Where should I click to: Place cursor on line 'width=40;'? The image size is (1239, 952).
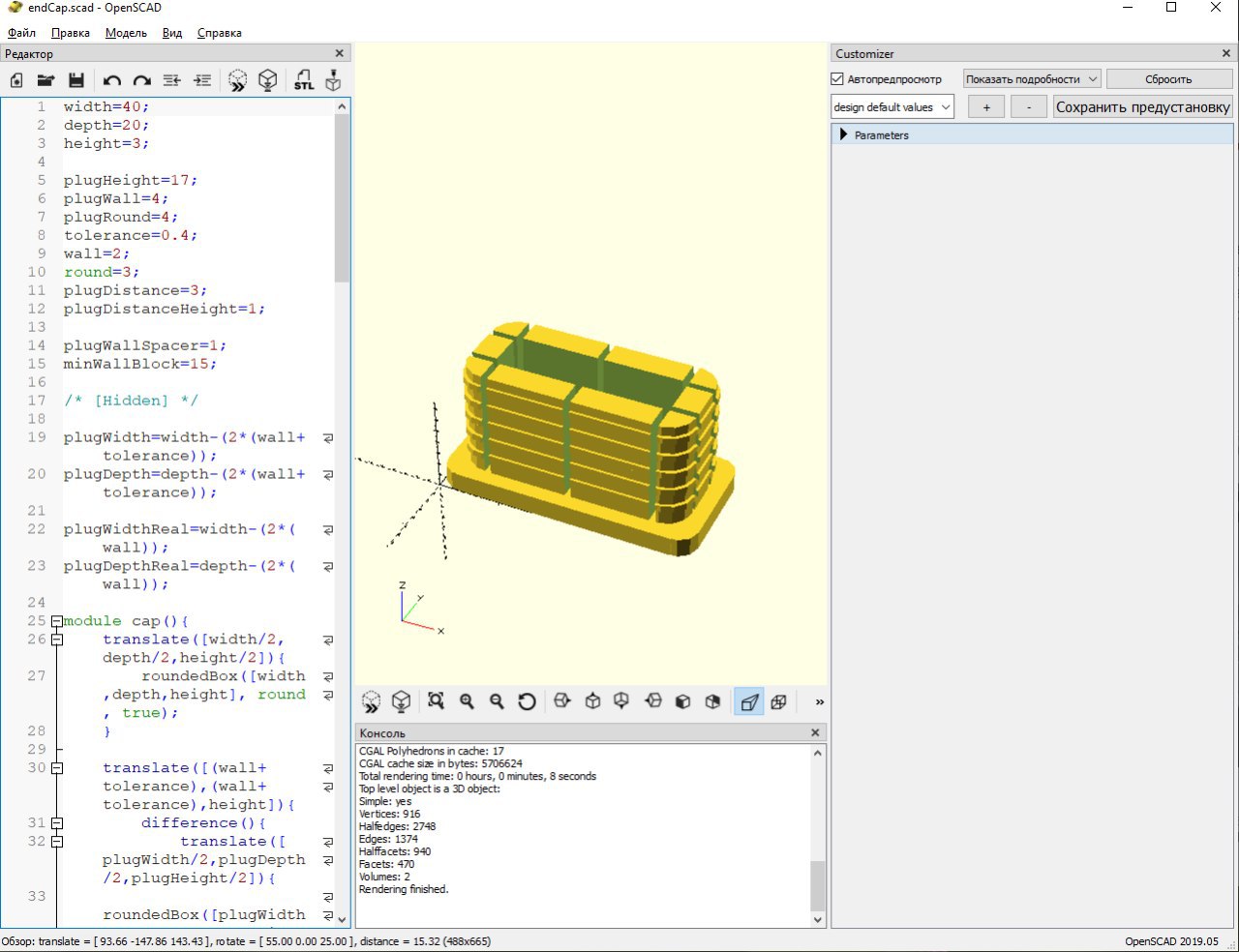106,106
